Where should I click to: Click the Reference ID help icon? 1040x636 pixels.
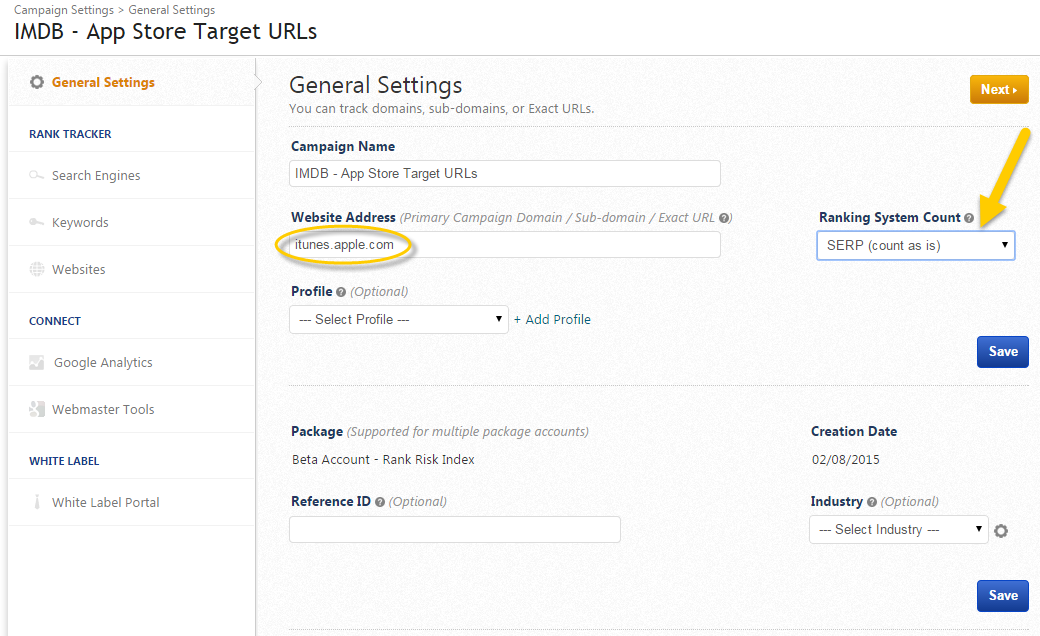pos(380,502)
